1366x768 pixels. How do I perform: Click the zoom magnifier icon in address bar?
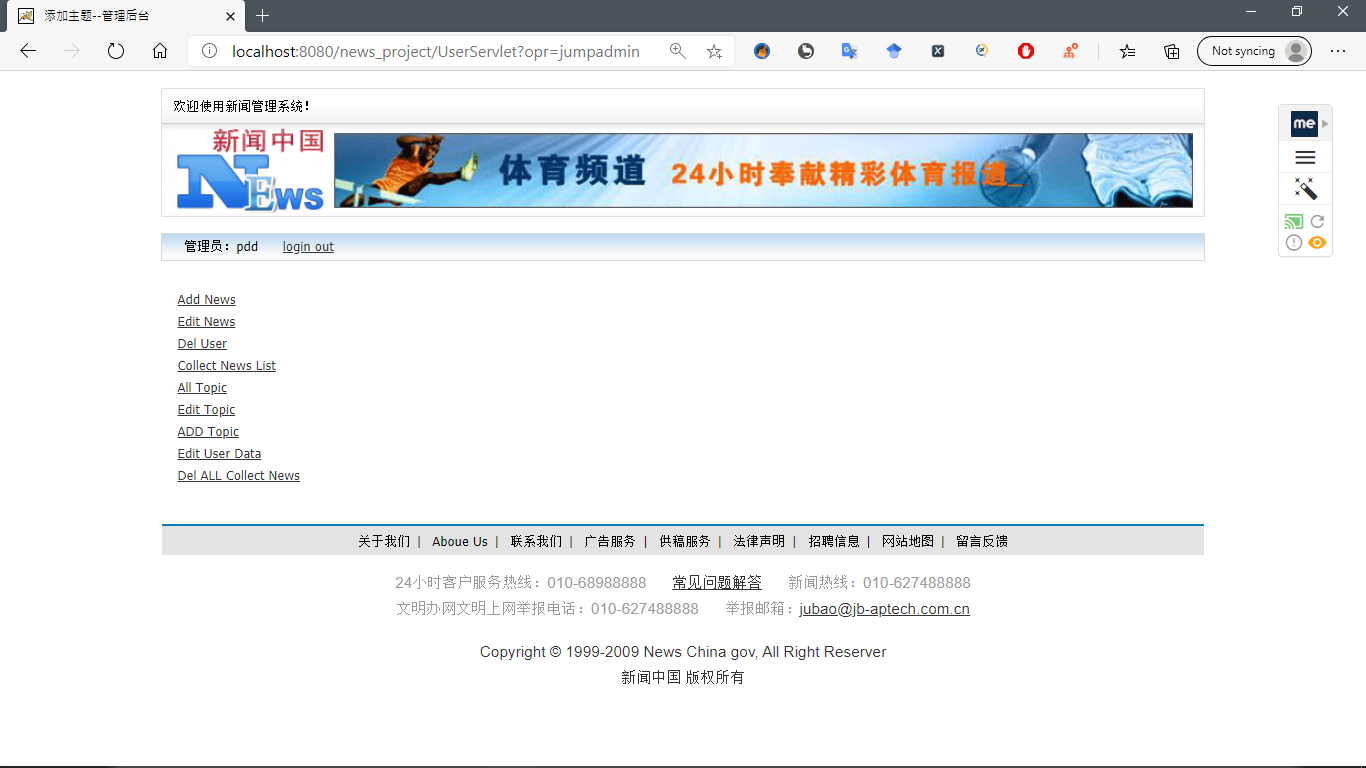678,51
